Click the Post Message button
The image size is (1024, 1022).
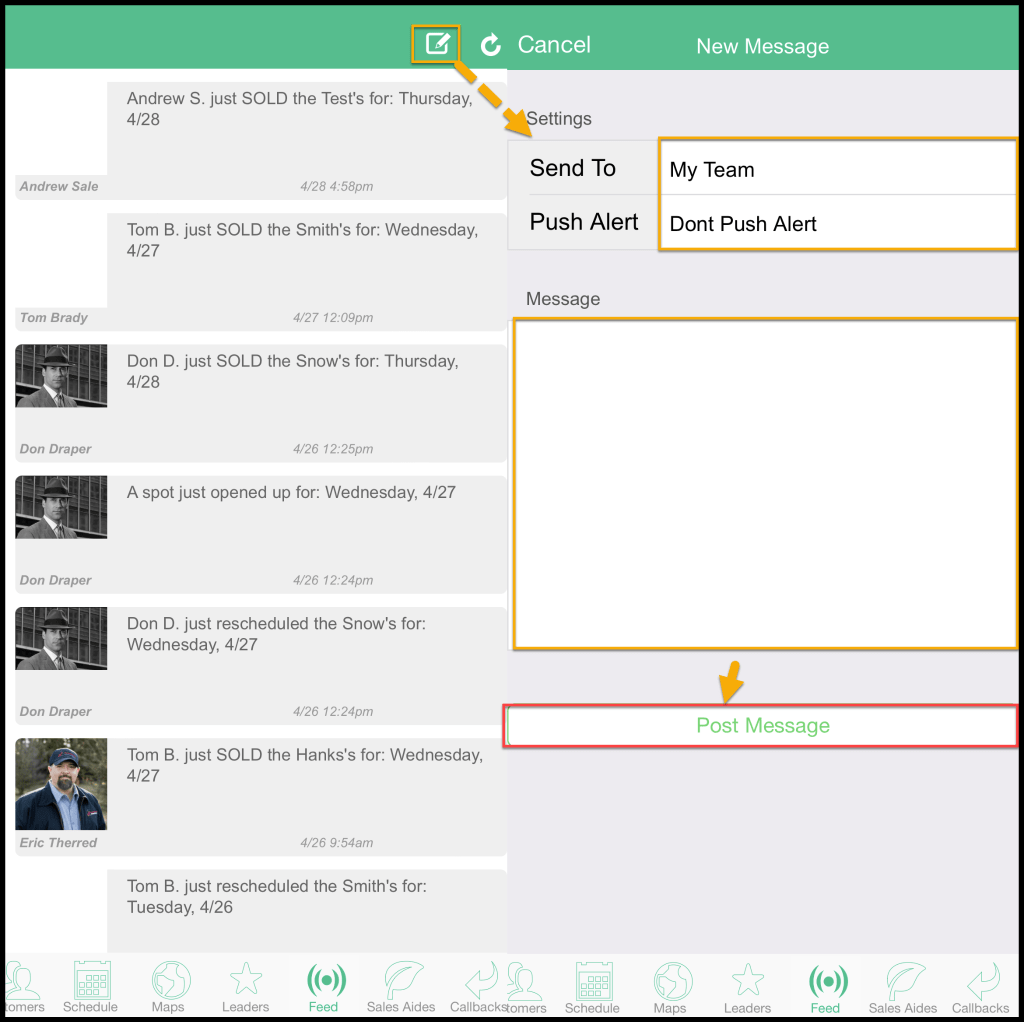[762, 726]
